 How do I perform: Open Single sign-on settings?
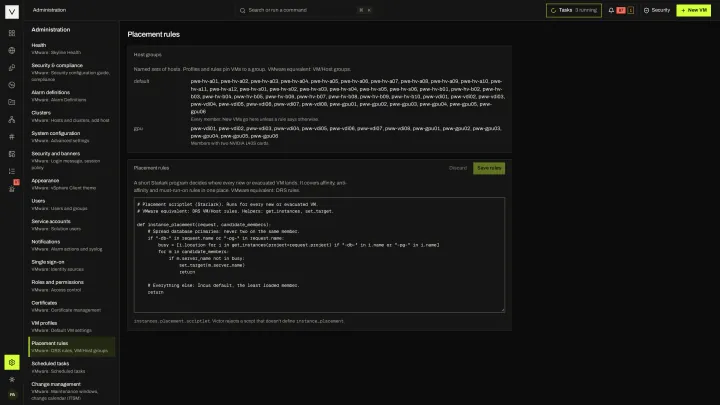pos(71,265)
